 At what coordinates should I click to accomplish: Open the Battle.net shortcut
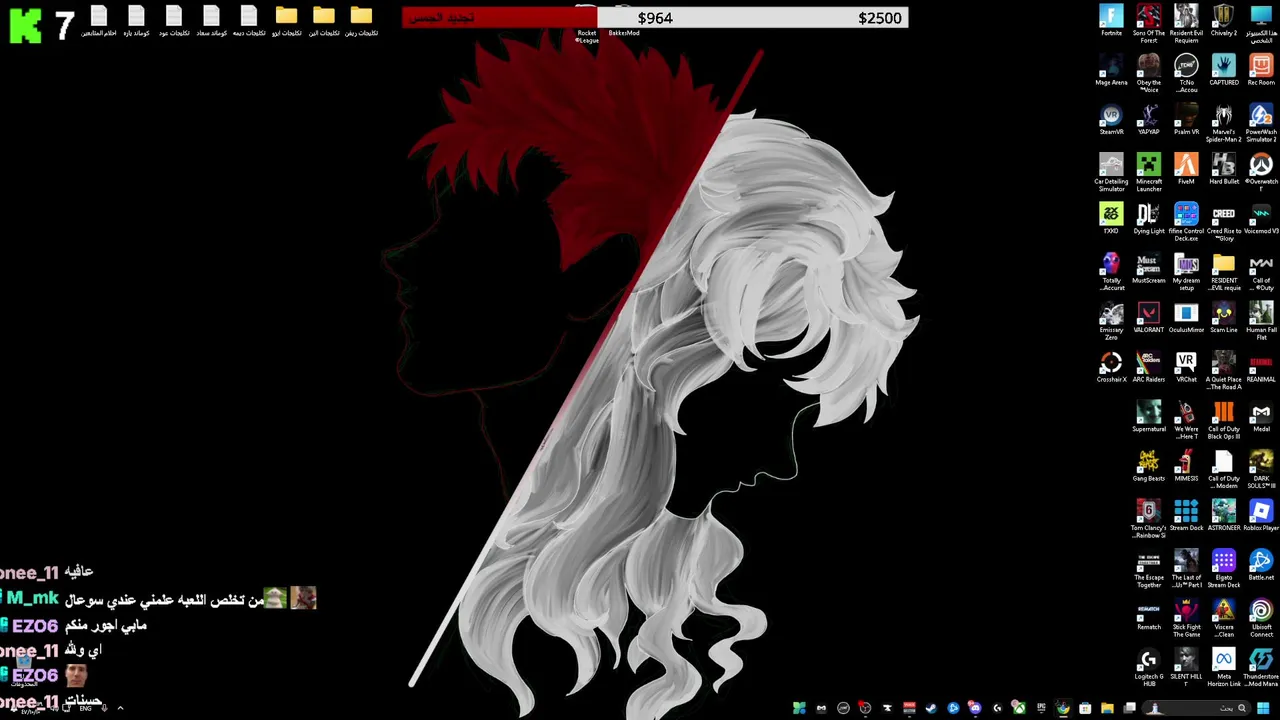tap(1261, 565)
